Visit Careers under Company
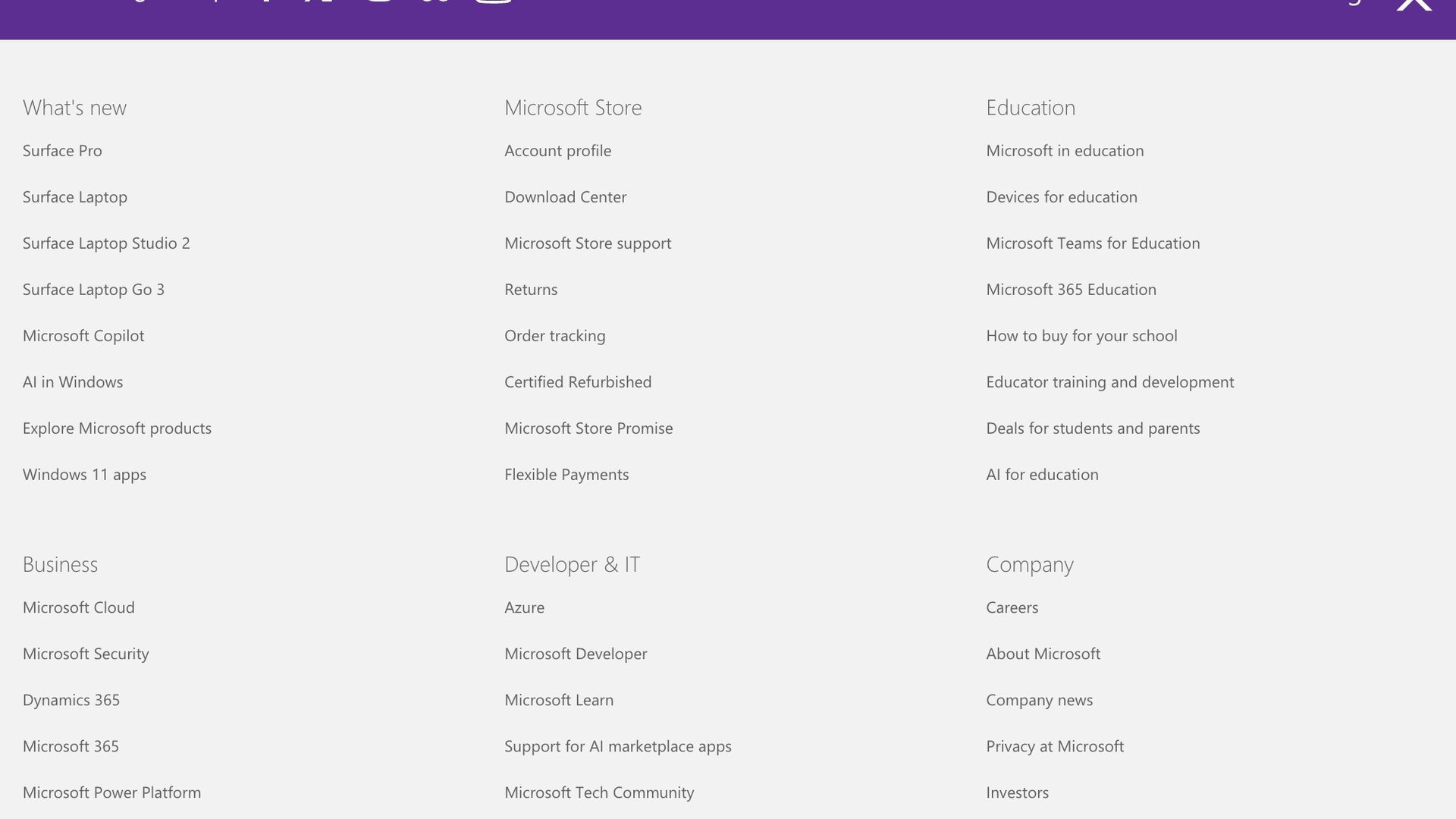The height and width of the screenshot is (819, 1456). pos(1012,607)
